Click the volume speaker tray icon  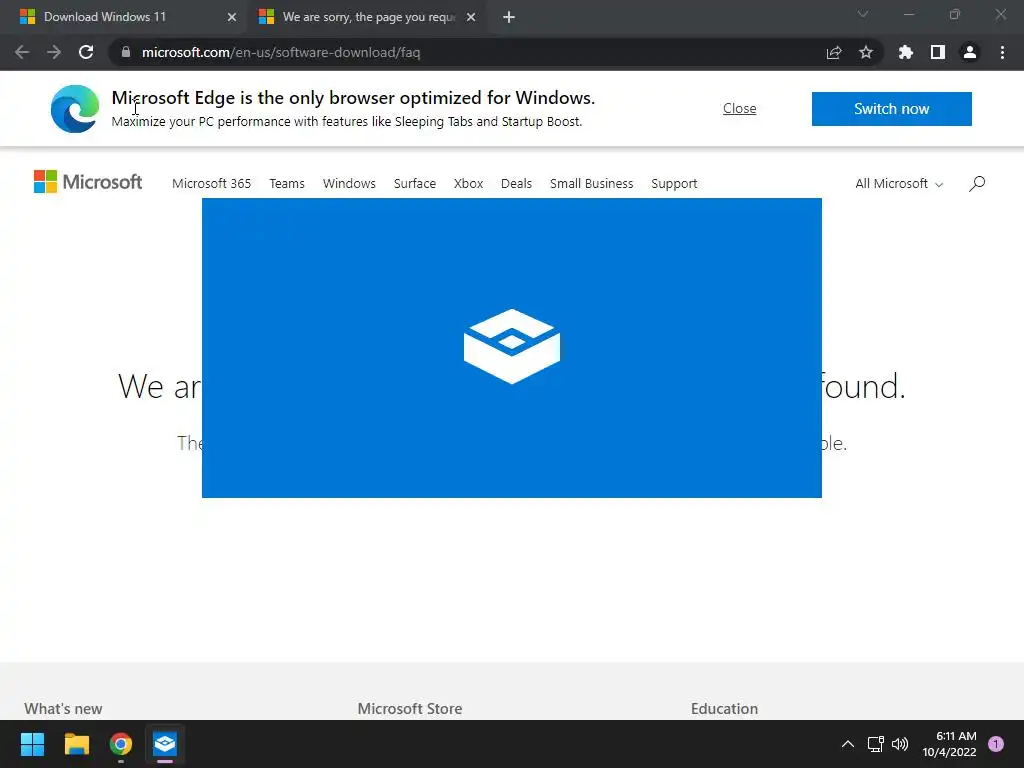tap(900, 744)
